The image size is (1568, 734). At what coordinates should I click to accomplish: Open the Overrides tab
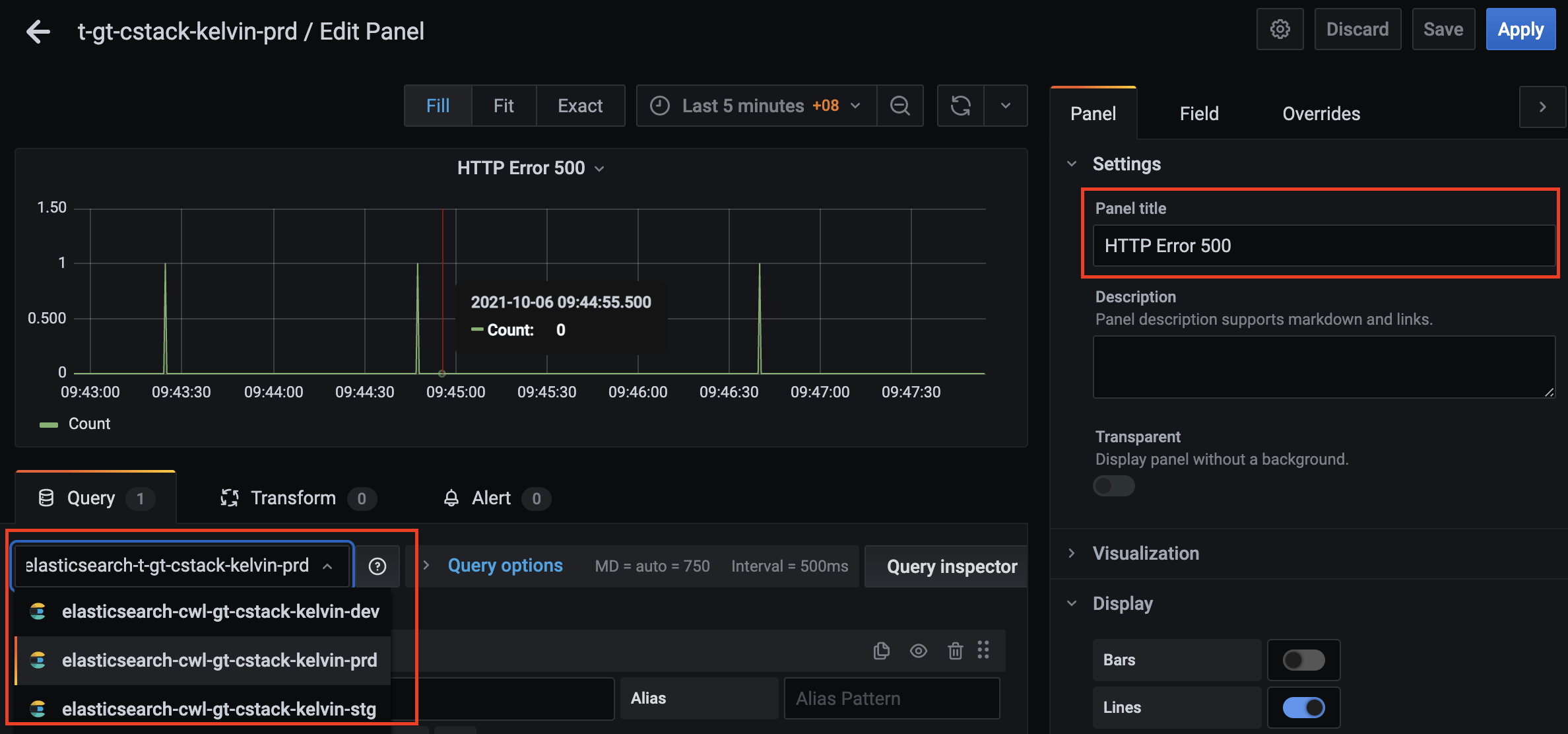pos(1321,114)
